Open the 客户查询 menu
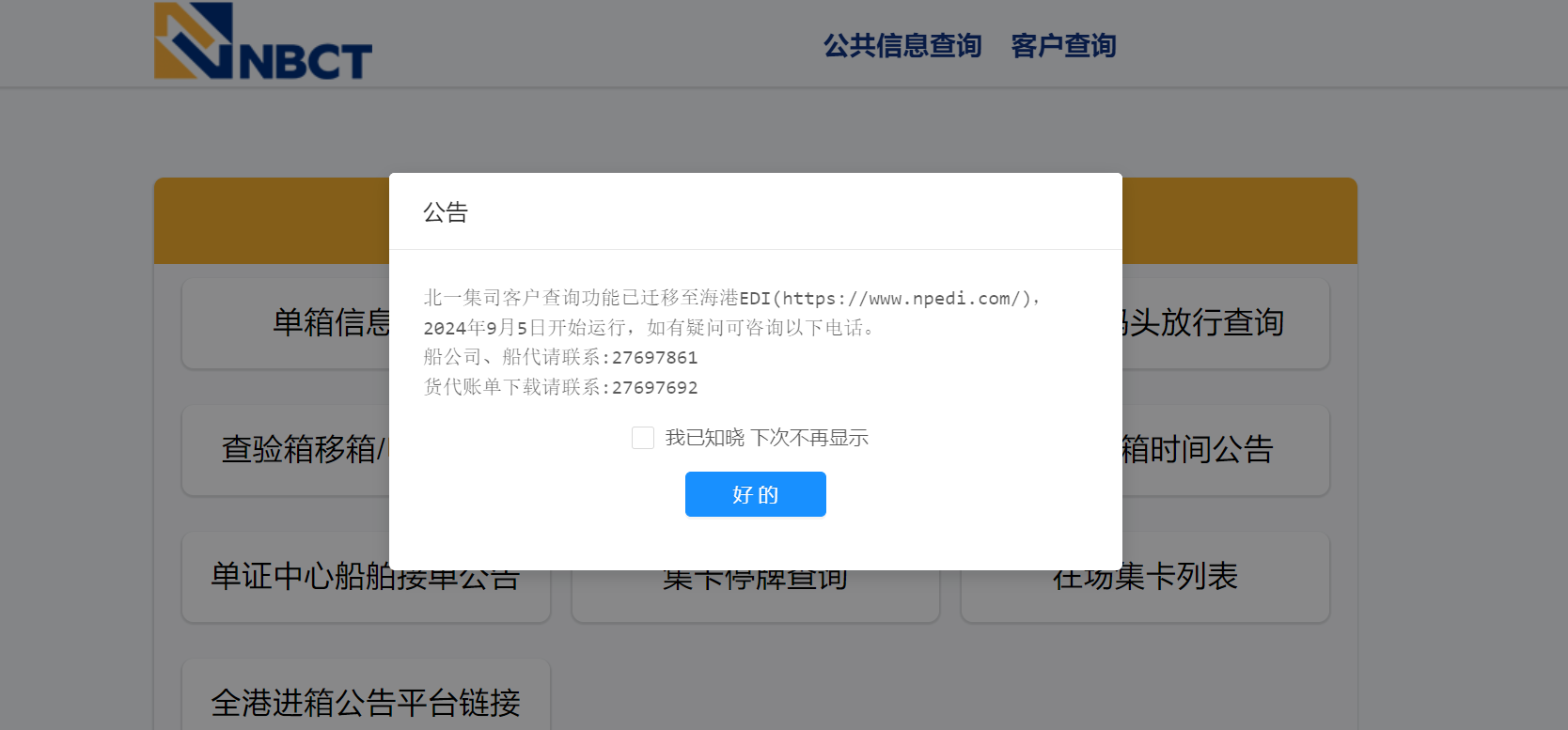This screenshot has height=730, width=1568. point(1062,45)
